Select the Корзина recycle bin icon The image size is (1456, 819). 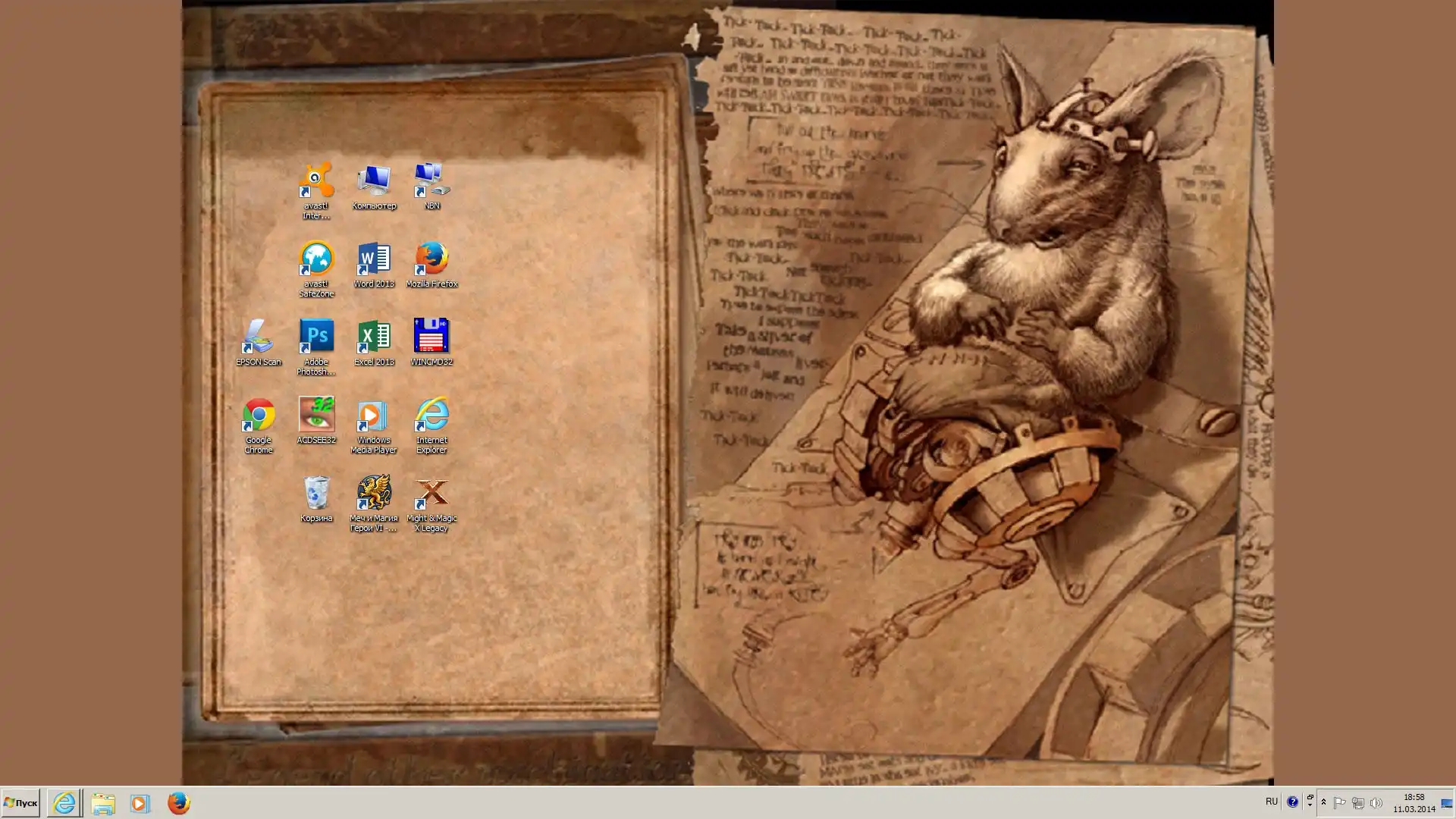coord(316,493)
